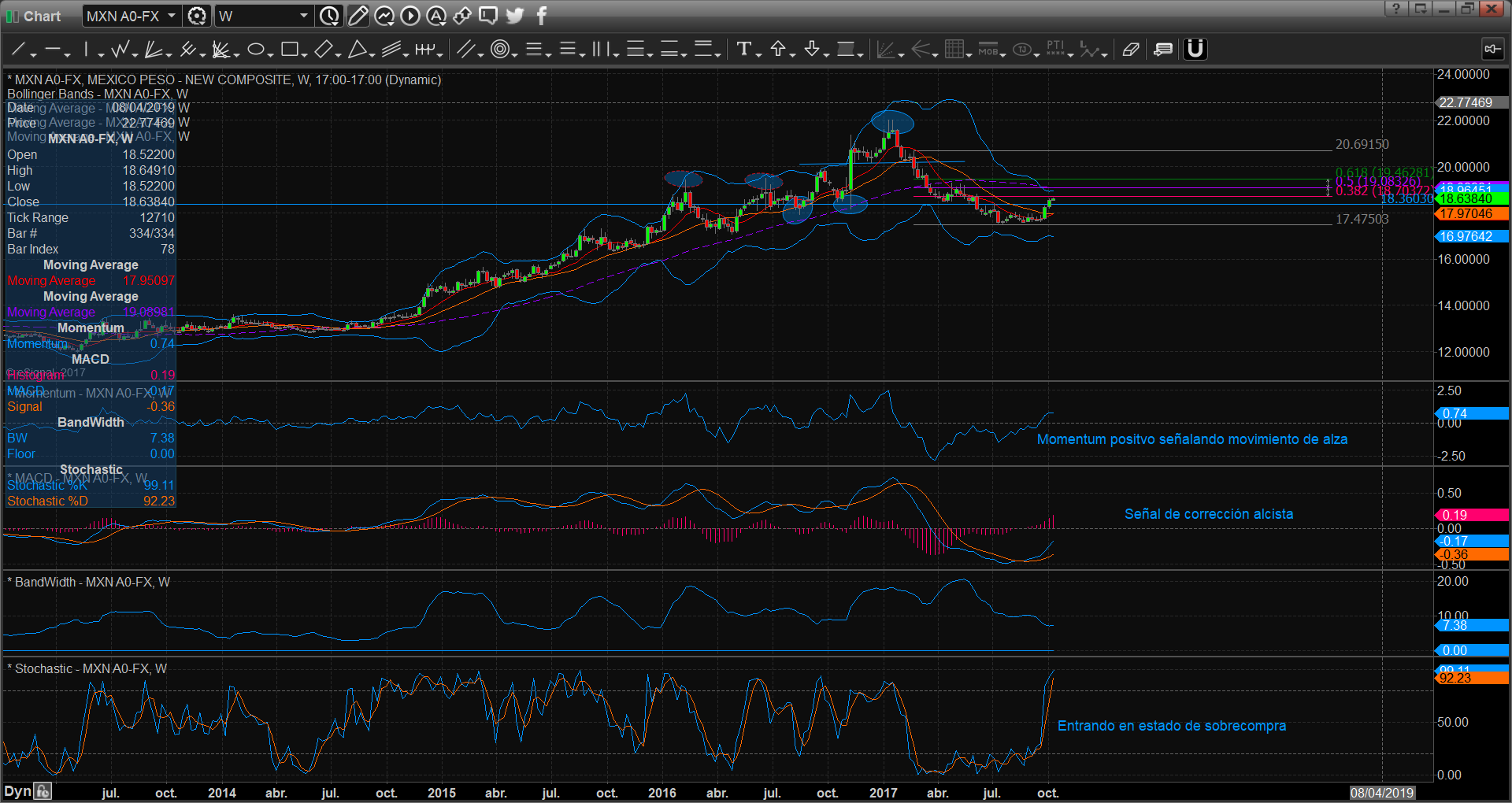Expand the concentric circles tool options arrow
Viewport: 1512px width, 803px height.
click(x=514, y=54)
